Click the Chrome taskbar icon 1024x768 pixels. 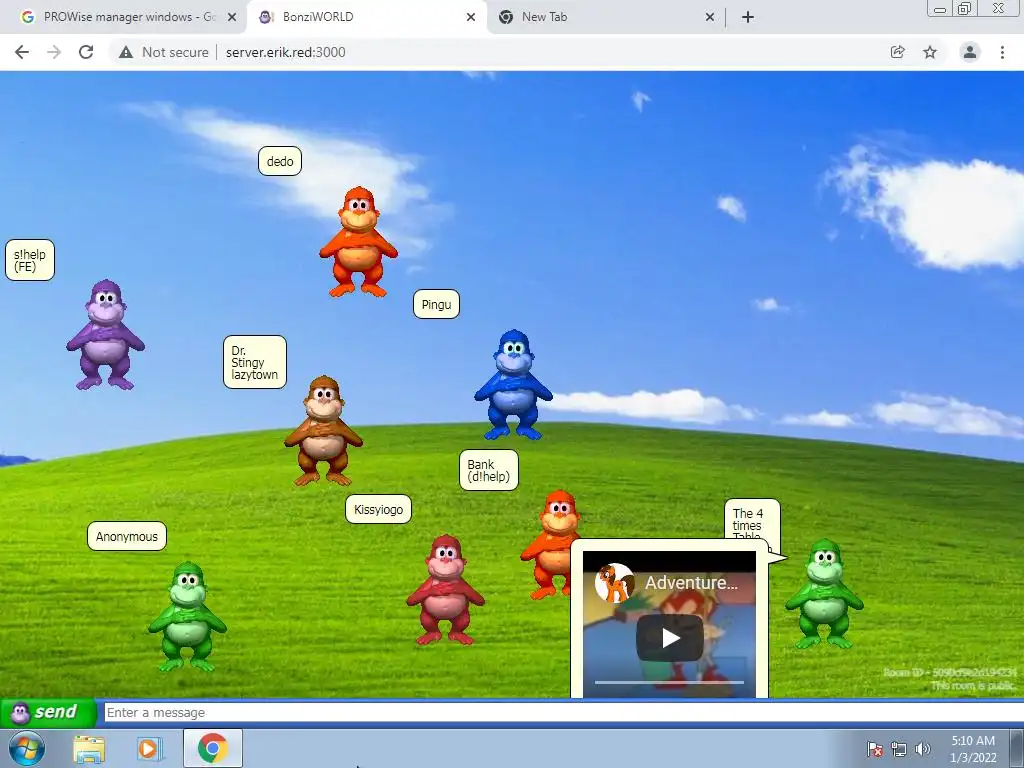point(212,748)
